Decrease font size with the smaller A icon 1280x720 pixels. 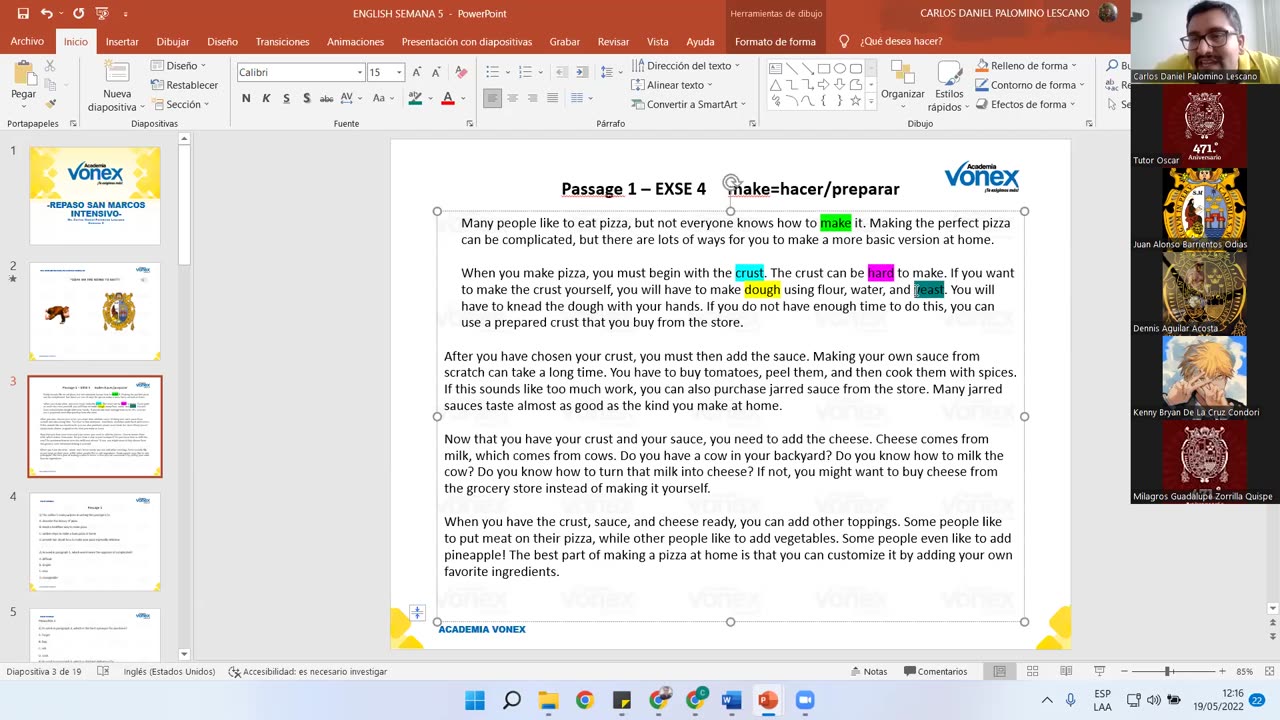[436, 72]
